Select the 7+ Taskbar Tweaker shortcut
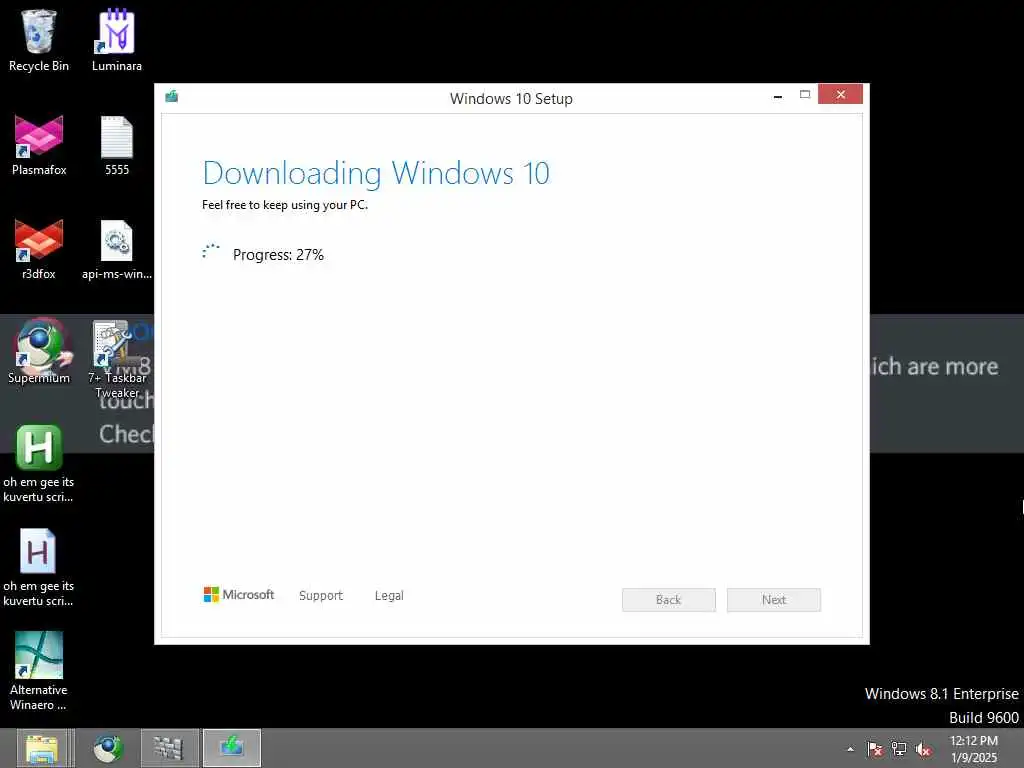This screenshot has width=1024, height=768. click(117, 359)
